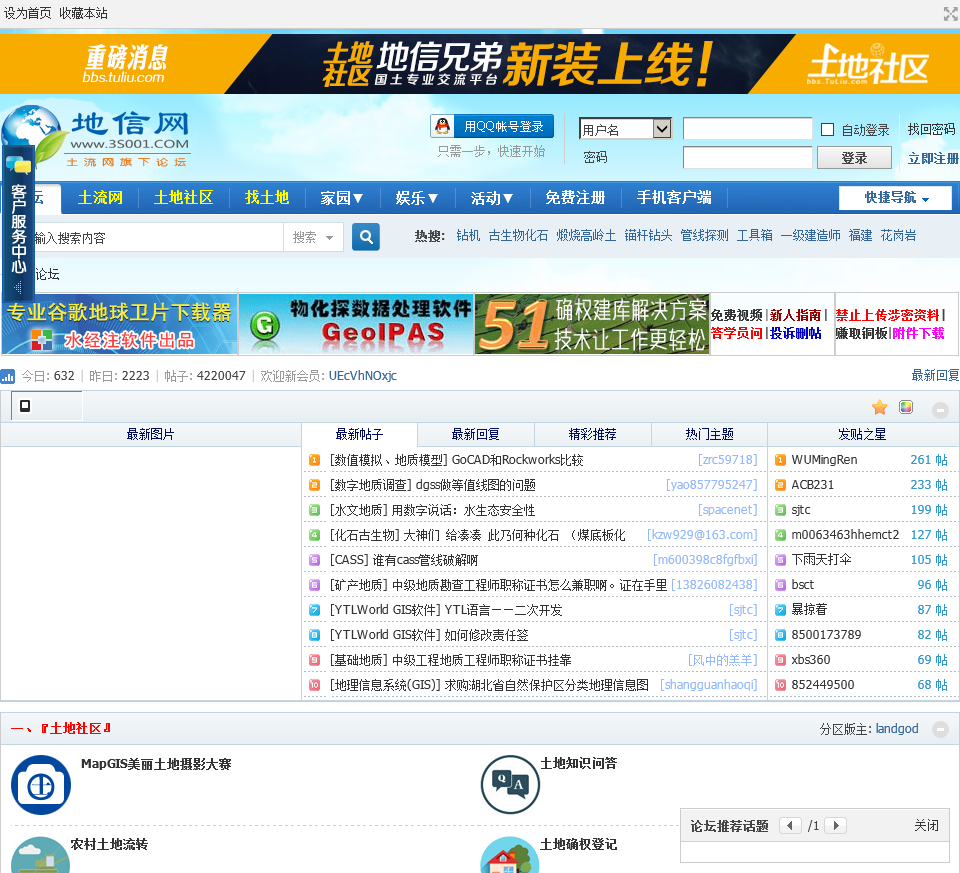The image size is (960, 873).
Task: Click the username input field
Action: tap(748, 129)
